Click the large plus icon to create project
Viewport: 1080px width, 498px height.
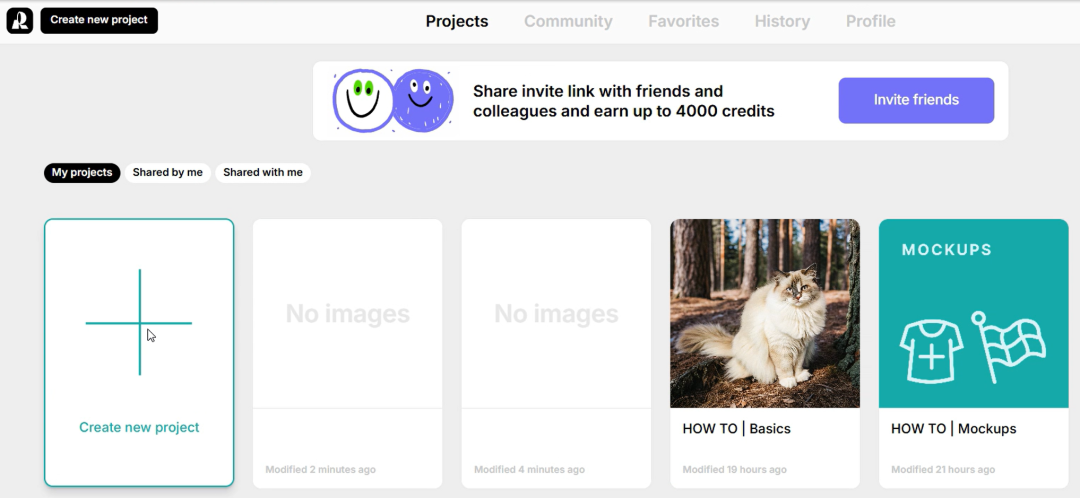pos(139,322)
